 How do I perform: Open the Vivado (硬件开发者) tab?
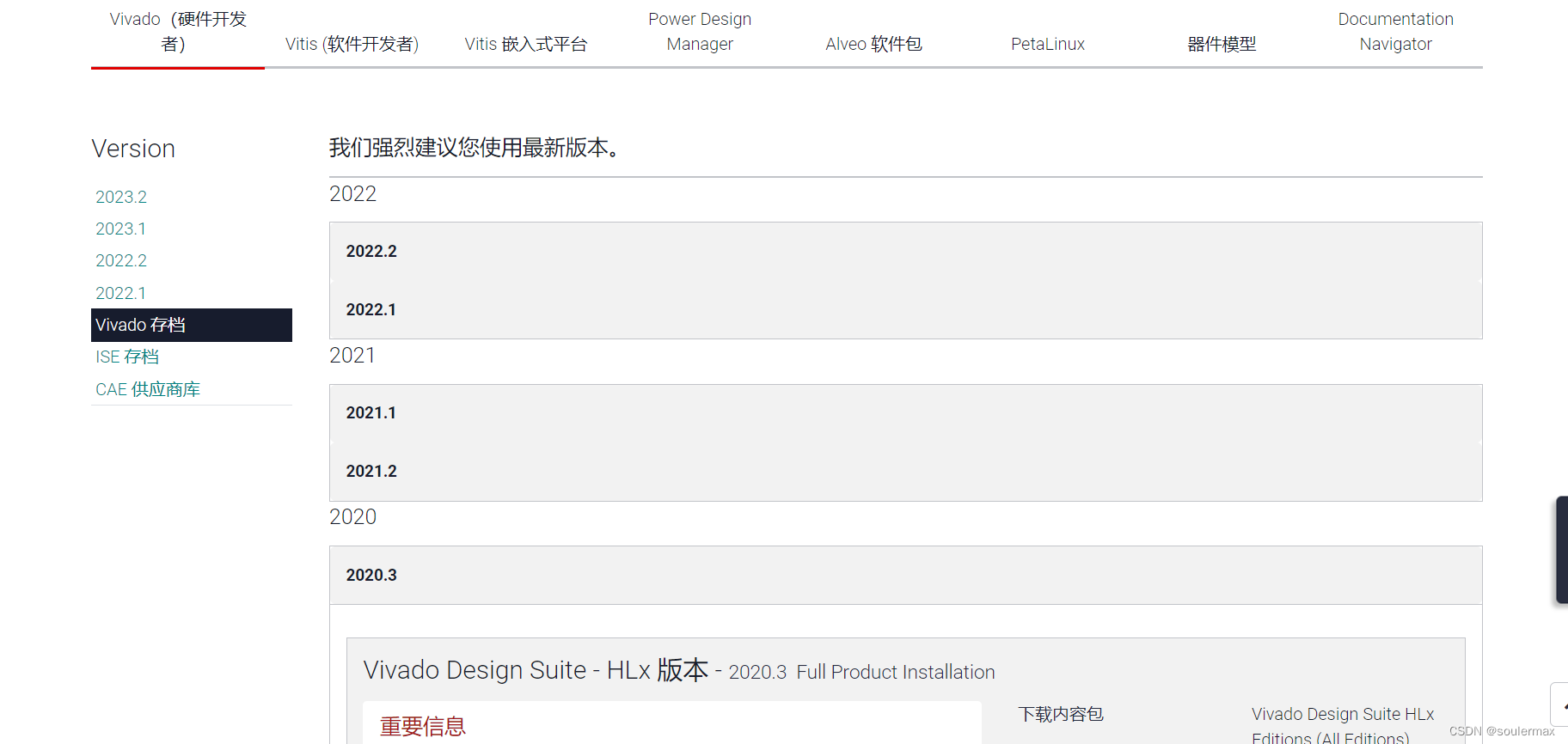point(178,32)
